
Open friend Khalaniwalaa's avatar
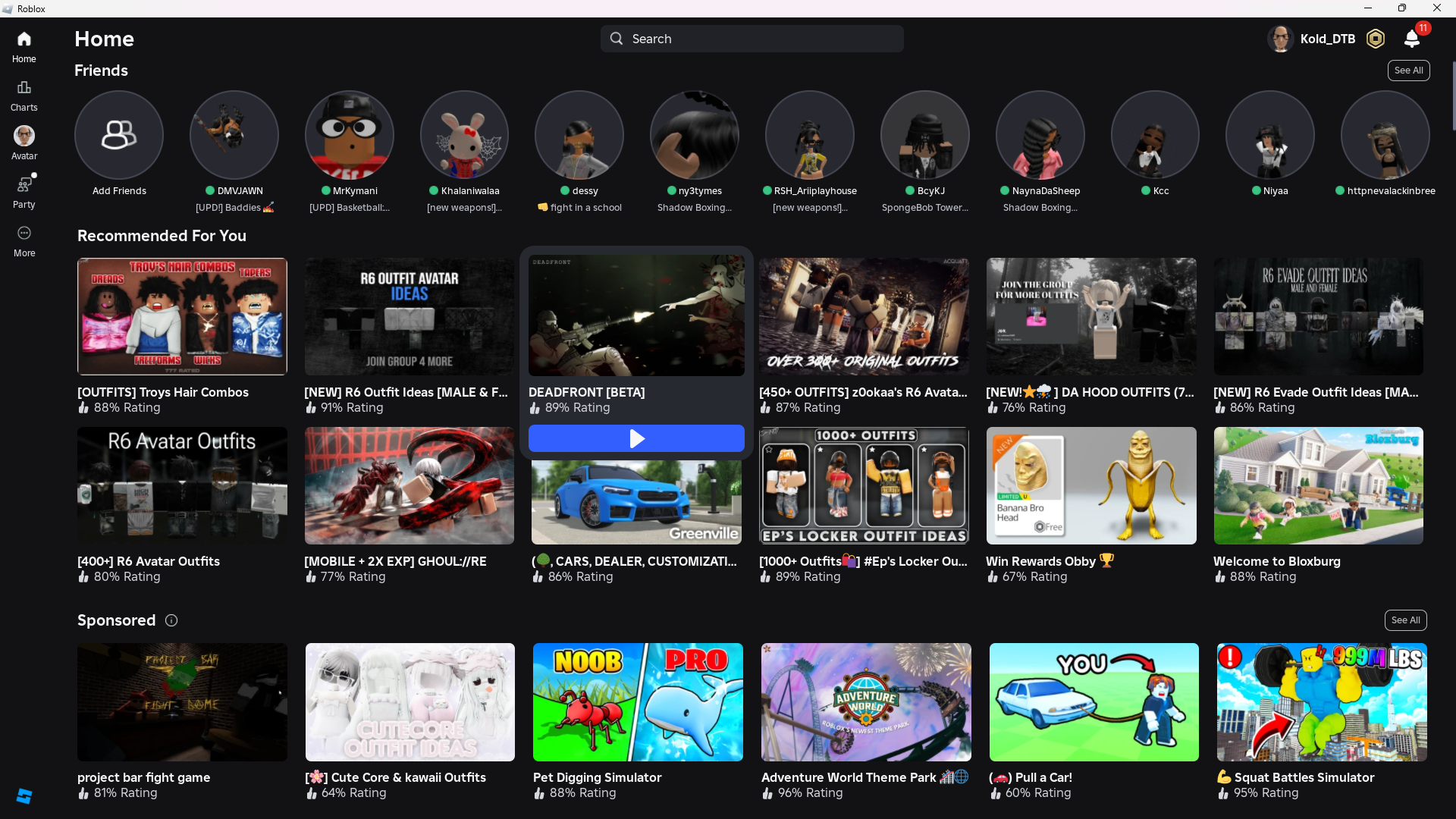click(465, 135)
